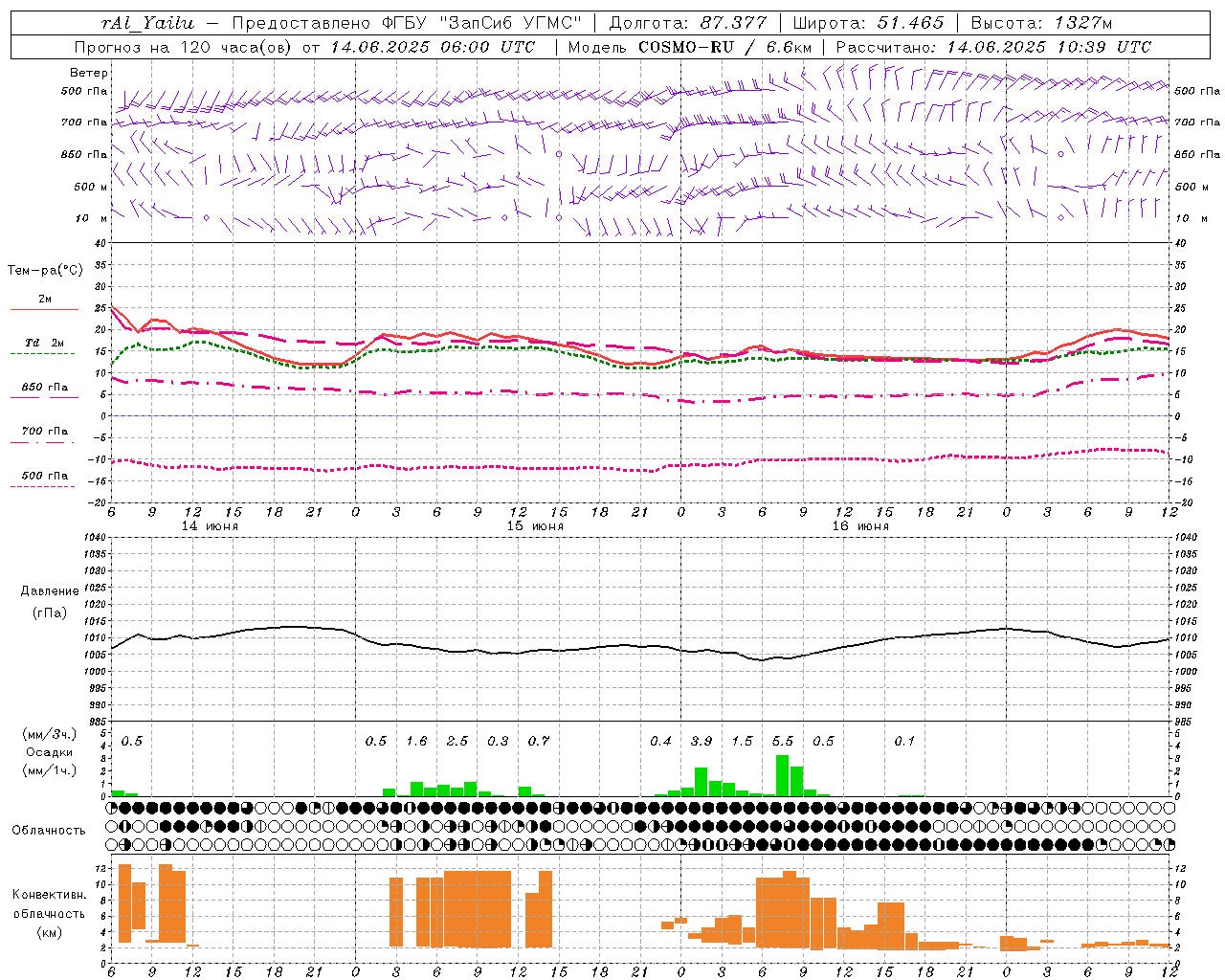
Task: Select the Тем-ра(°C) axis label
Action: [45, 271]
